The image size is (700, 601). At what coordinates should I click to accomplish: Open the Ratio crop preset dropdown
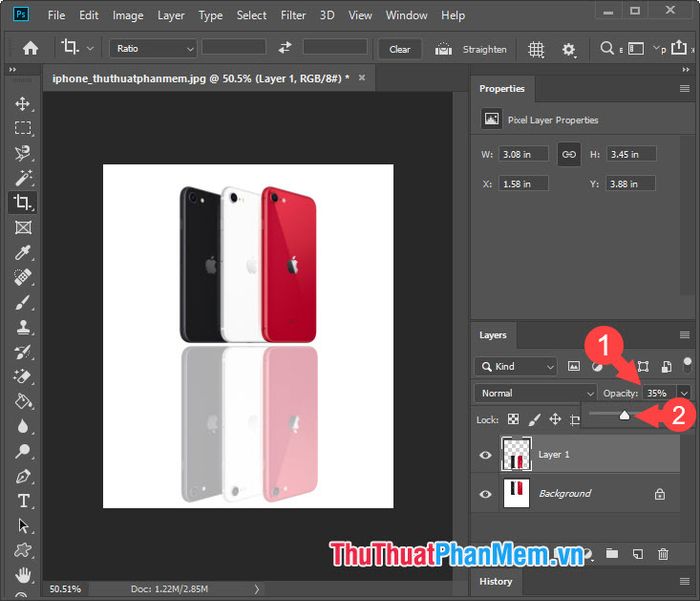click(x=153, y=48)
